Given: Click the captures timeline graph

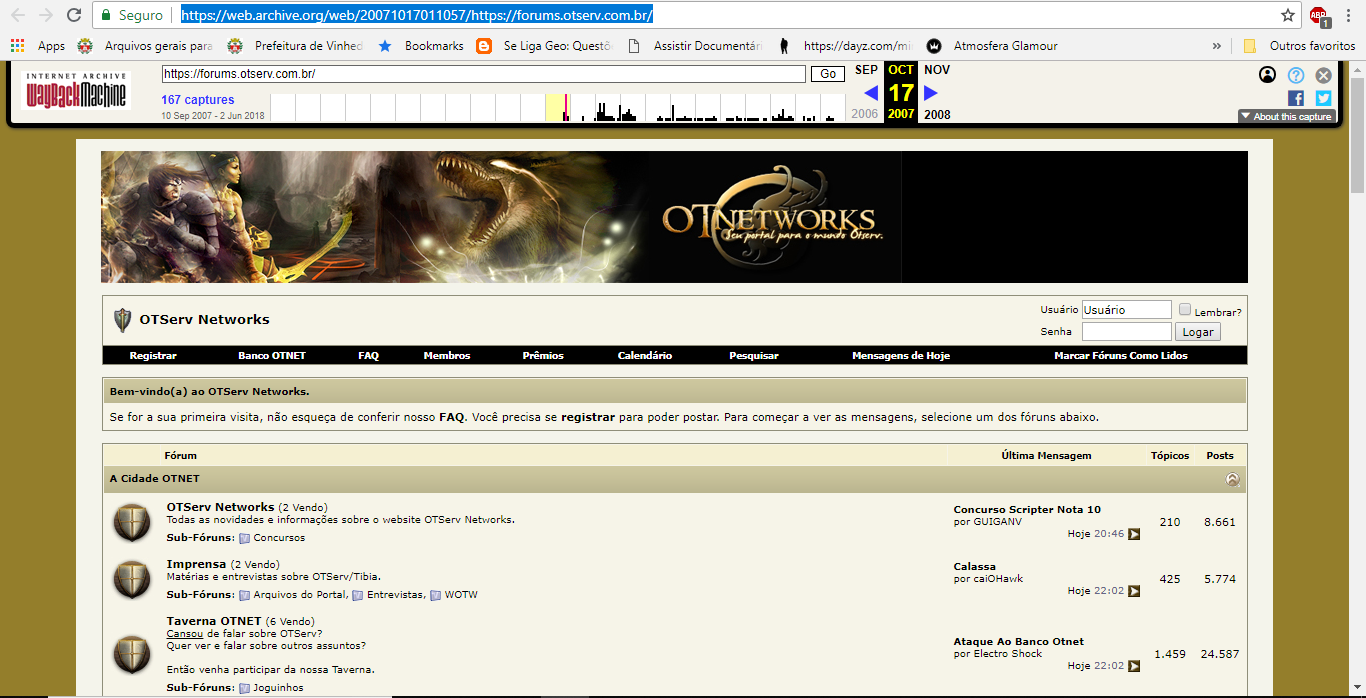Looking at the screenshot, I should pos(557,108).
